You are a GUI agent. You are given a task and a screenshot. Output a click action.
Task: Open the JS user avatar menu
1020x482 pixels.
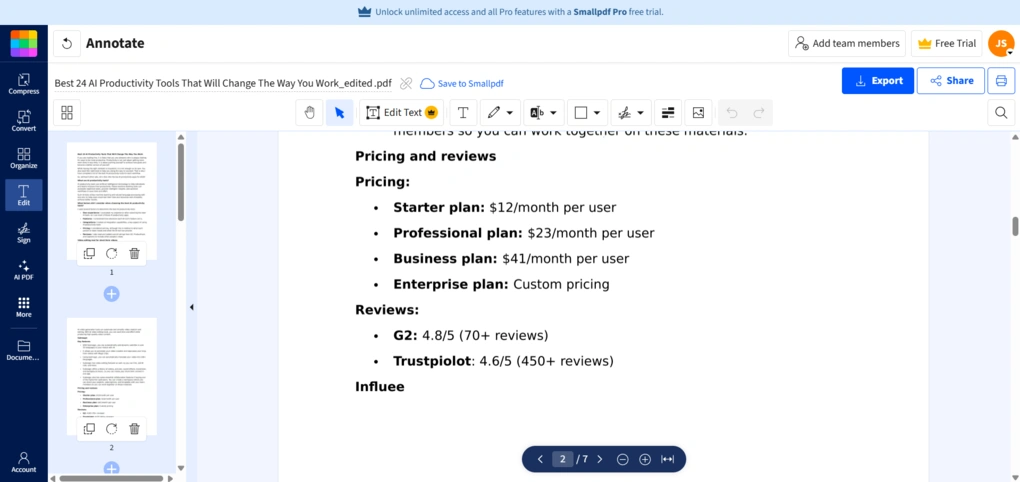pyautogui.click(x=1001, y=44)
